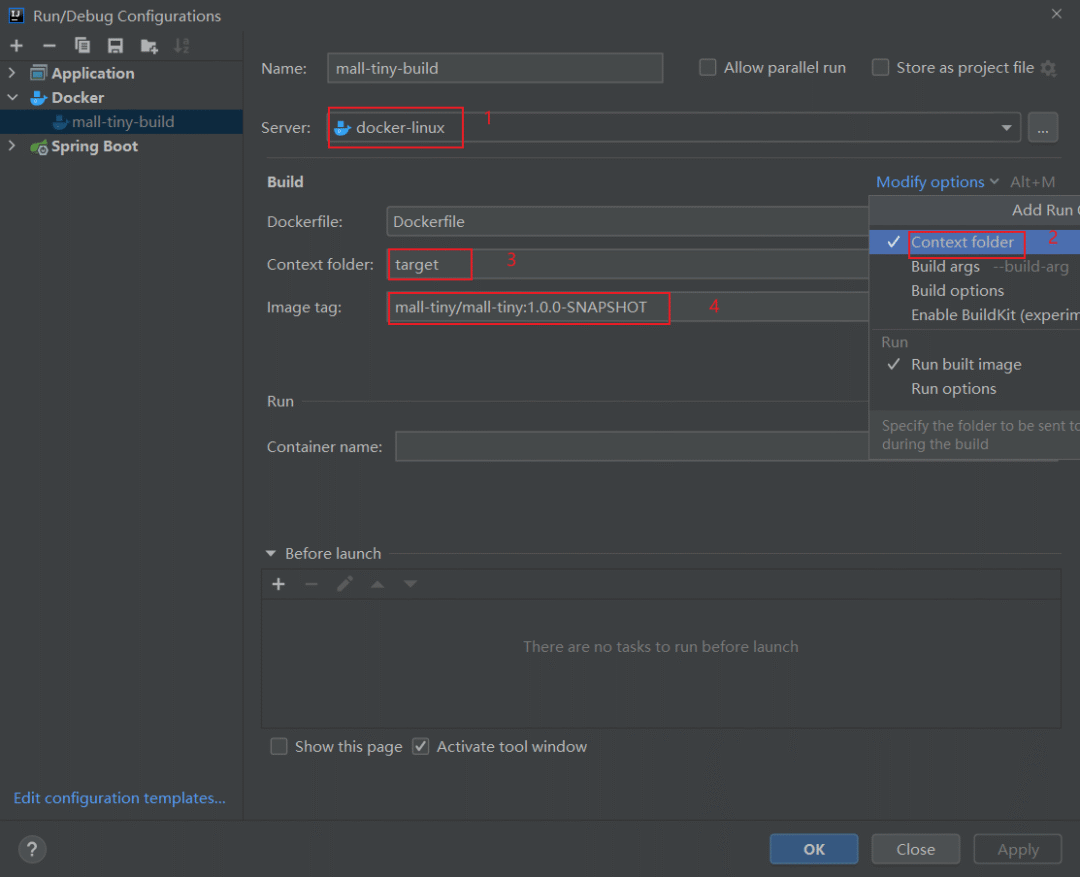Collapse the Docker tree node
The image size is (1080, 877).
coord(12,97)
